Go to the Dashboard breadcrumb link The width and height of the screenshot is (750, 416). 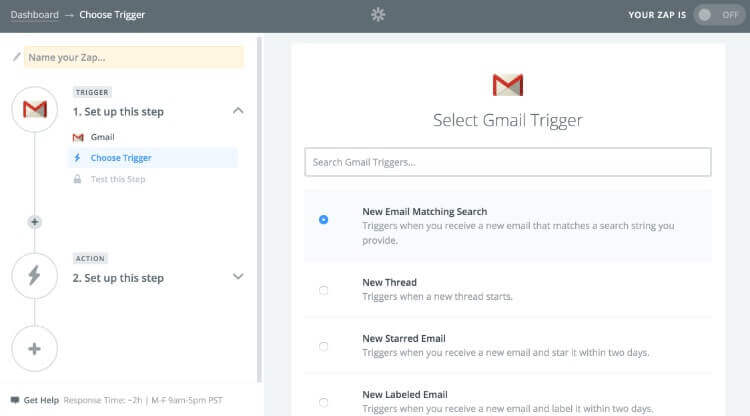click(34, 15)
